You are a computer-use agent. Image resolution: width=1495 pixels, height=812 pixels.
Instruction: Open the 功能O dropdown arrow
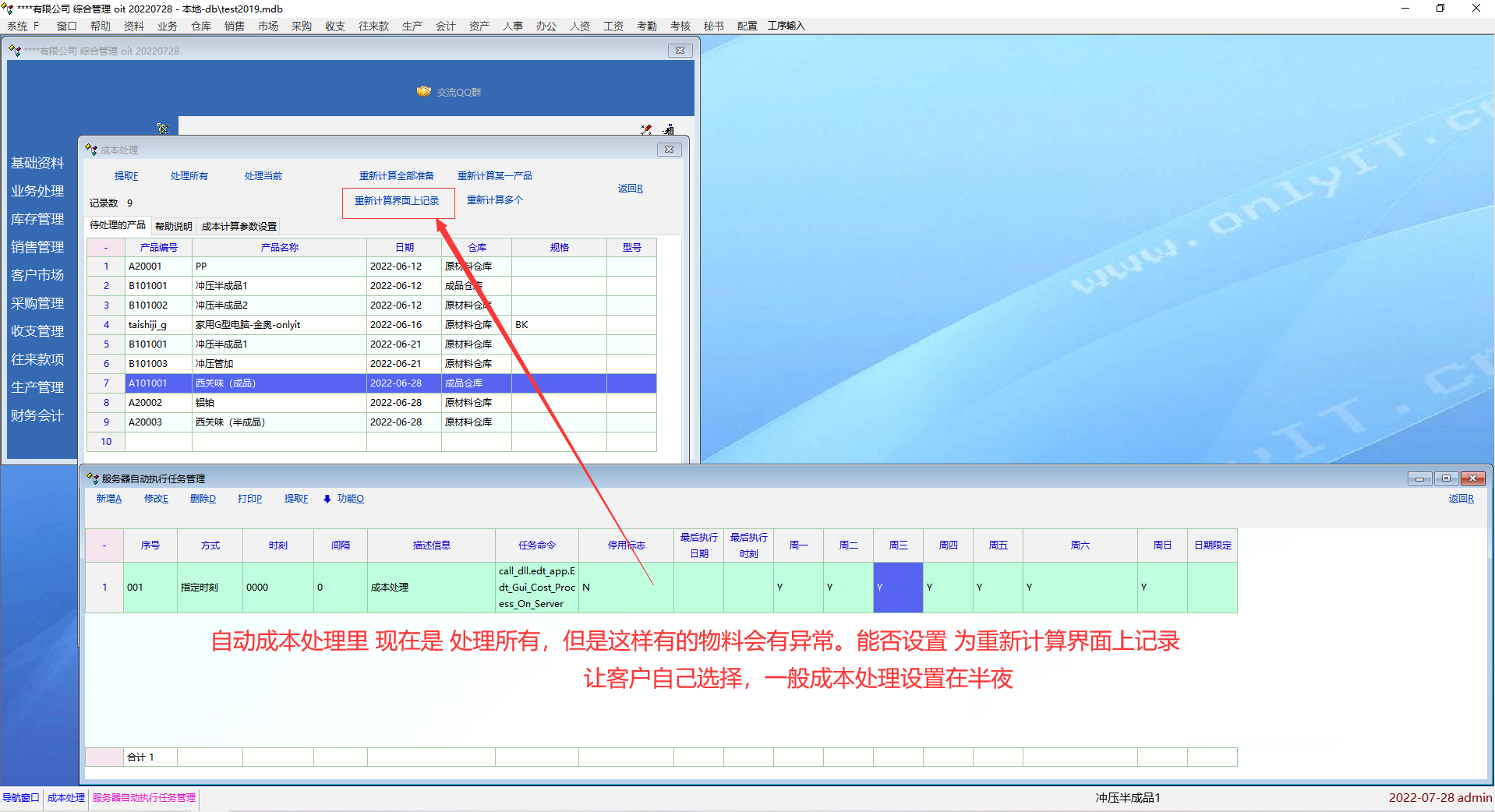click(327, 499)
